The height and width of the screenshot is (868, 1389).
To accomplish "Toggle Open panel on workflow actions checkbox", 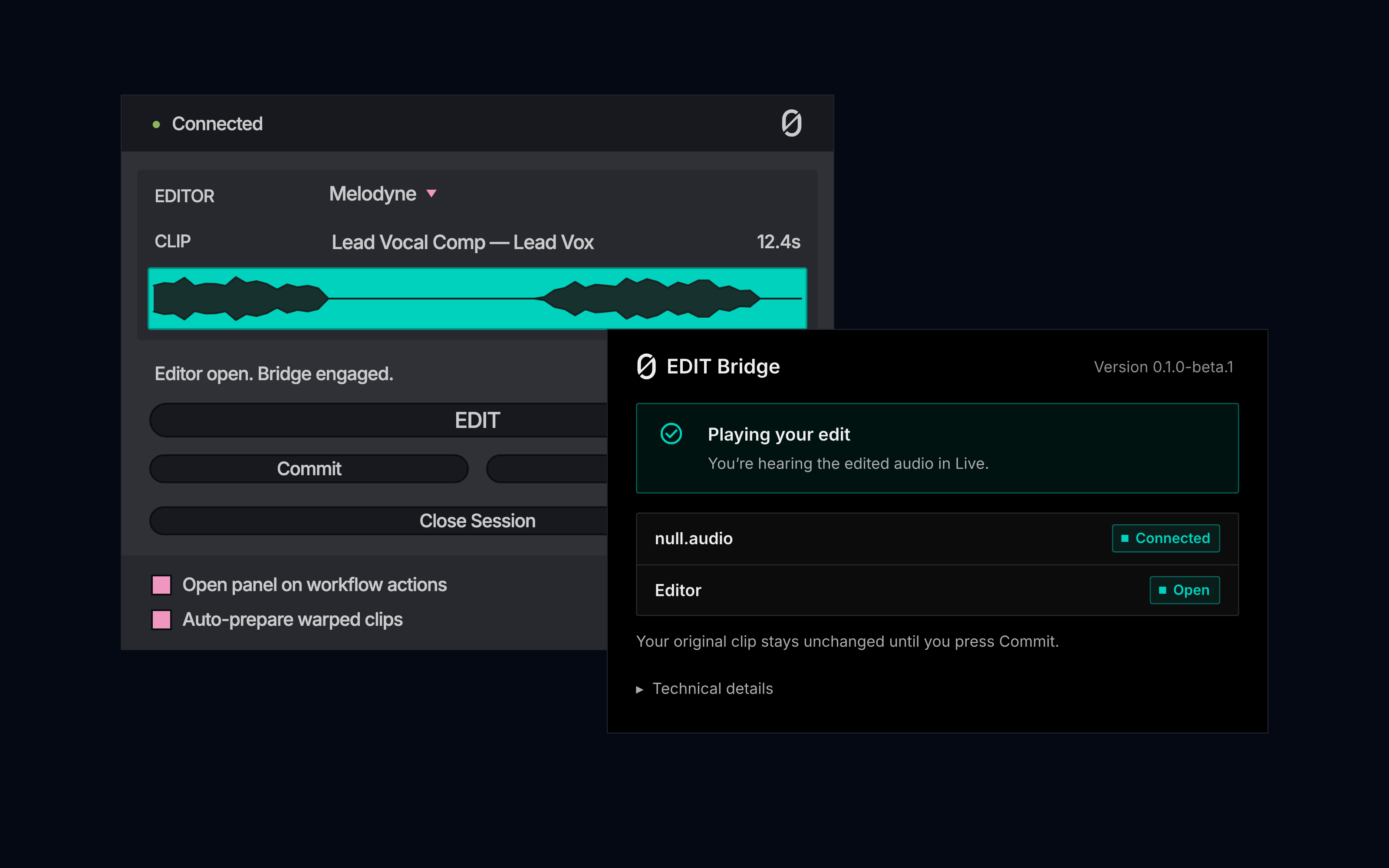I will 161,585.
